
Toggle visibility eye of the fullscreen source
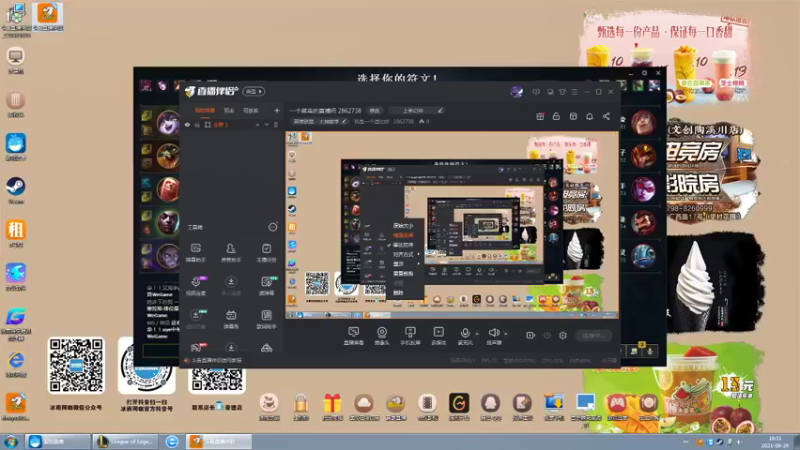click(187, 124)
